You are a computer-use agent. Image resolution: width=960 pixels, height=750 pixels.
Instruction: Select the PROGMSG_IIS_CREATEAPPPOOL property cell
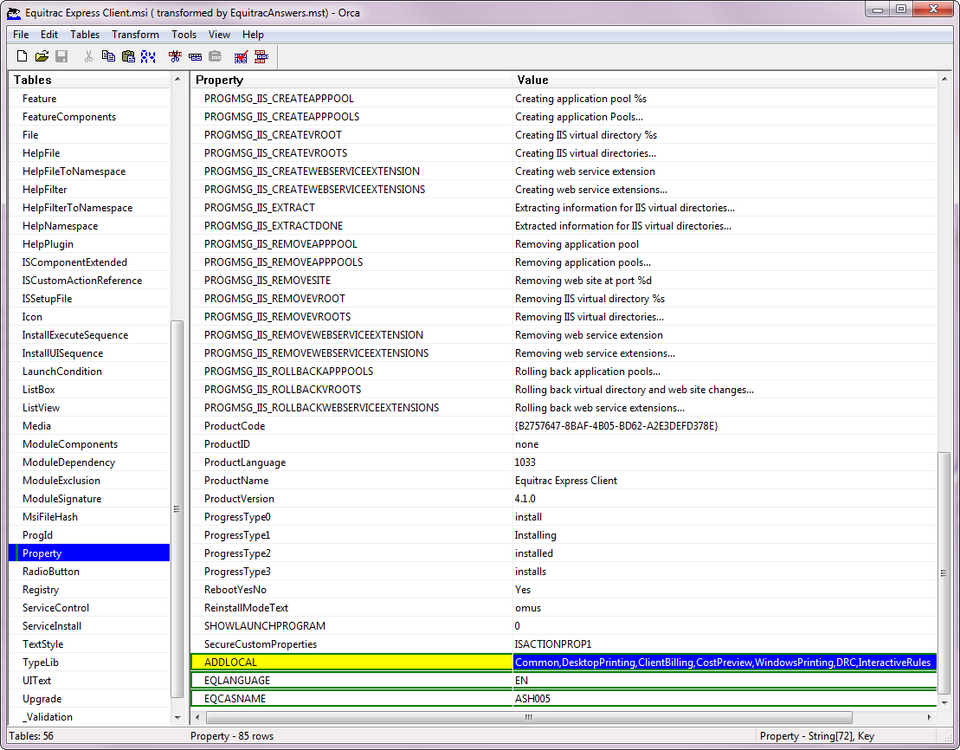pos(351,99)
